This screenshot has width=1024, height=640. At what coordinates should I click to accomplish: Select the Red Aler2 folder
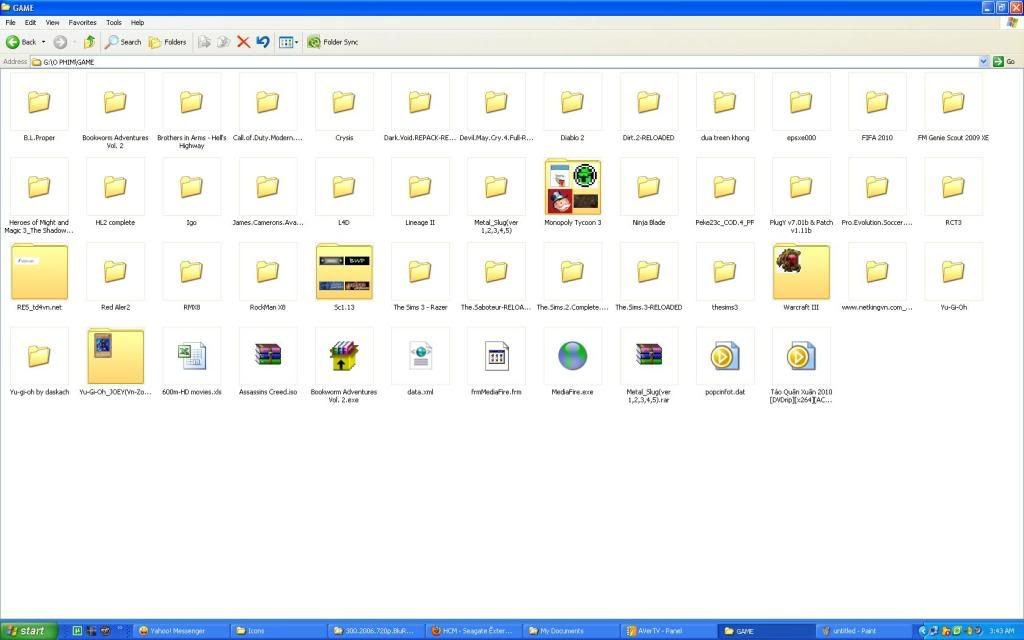pyautogui.click(x=115, y=278)
